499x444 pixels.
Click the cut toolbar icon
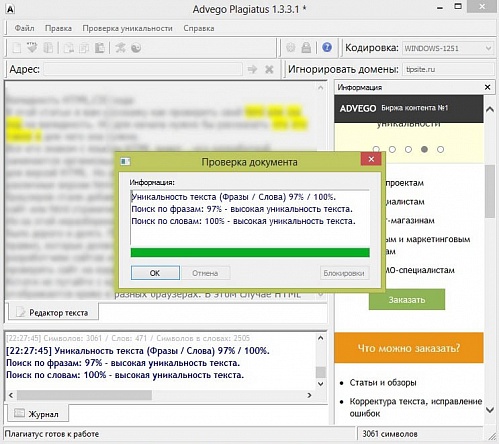[x=69, y=48]
